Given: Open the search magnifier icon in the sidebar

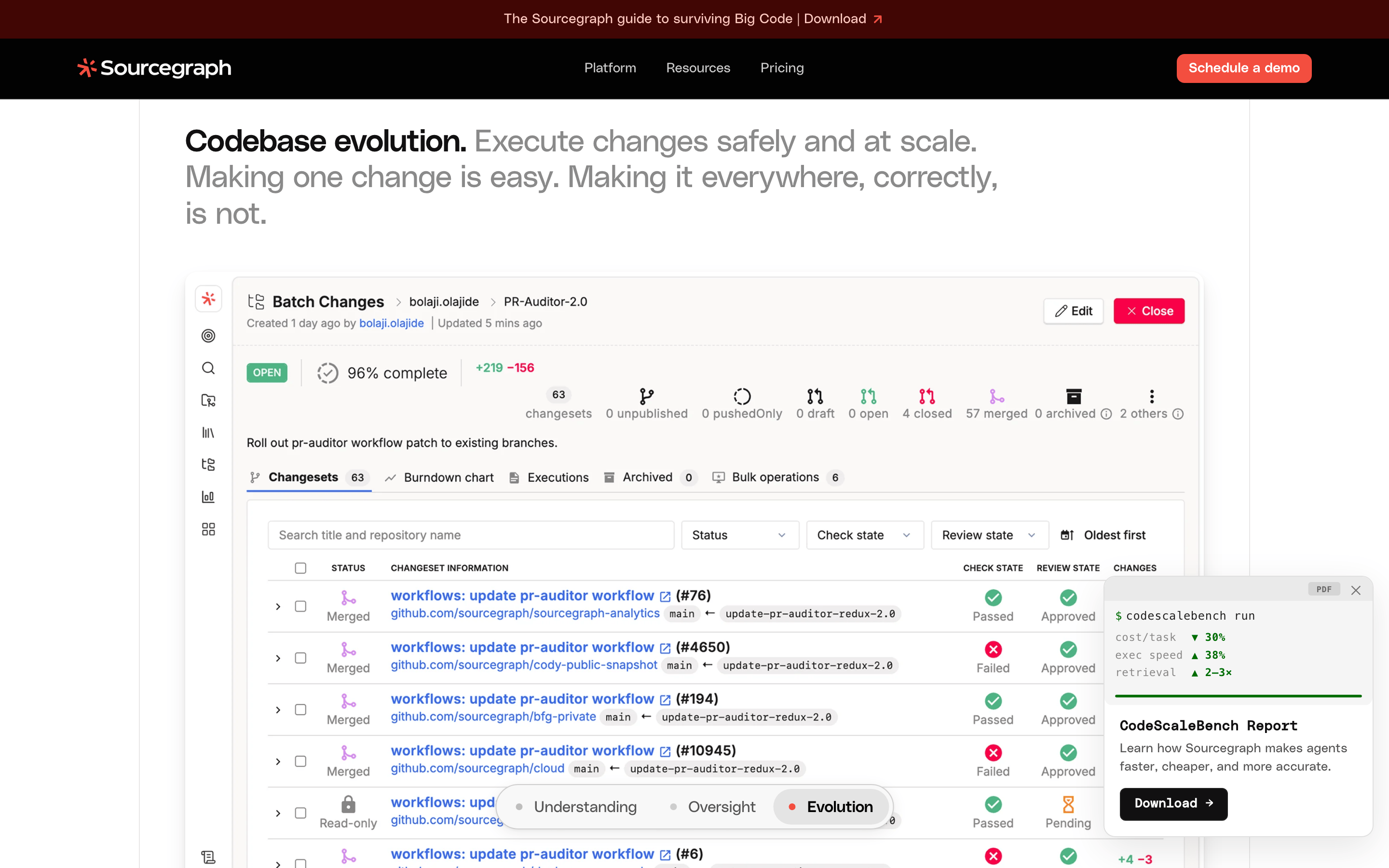Looking at the screenshot, I should click(x=208, y=368).
